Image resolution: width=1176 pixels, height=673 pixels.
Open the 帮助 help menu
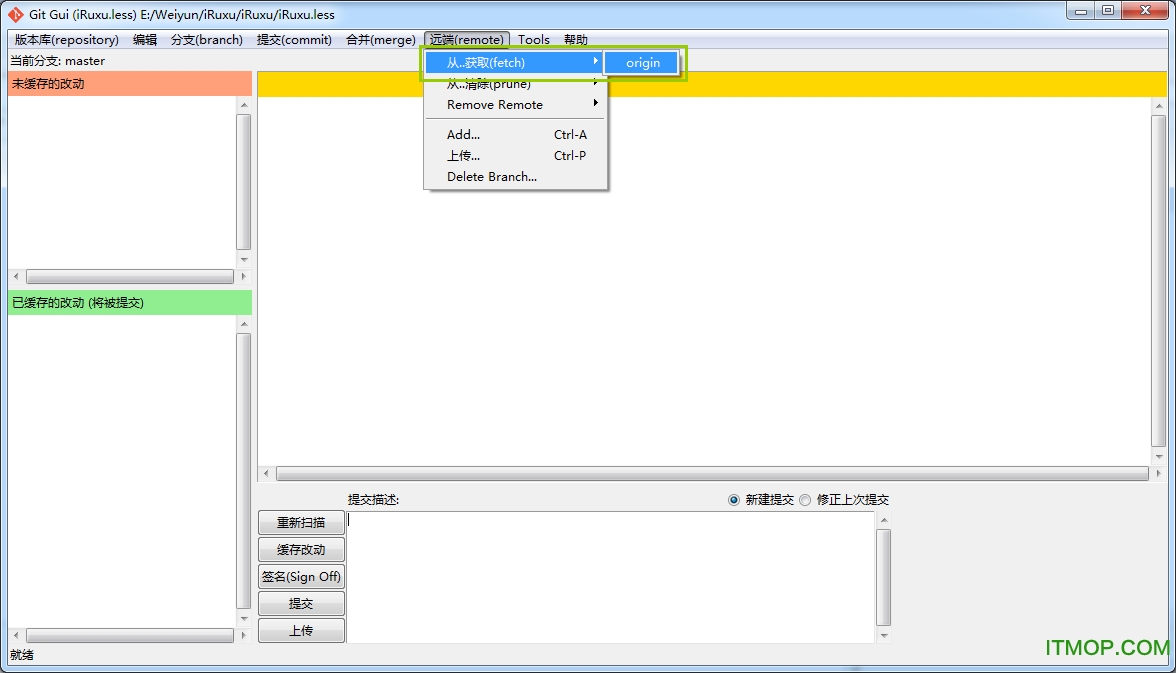point(575,39)
